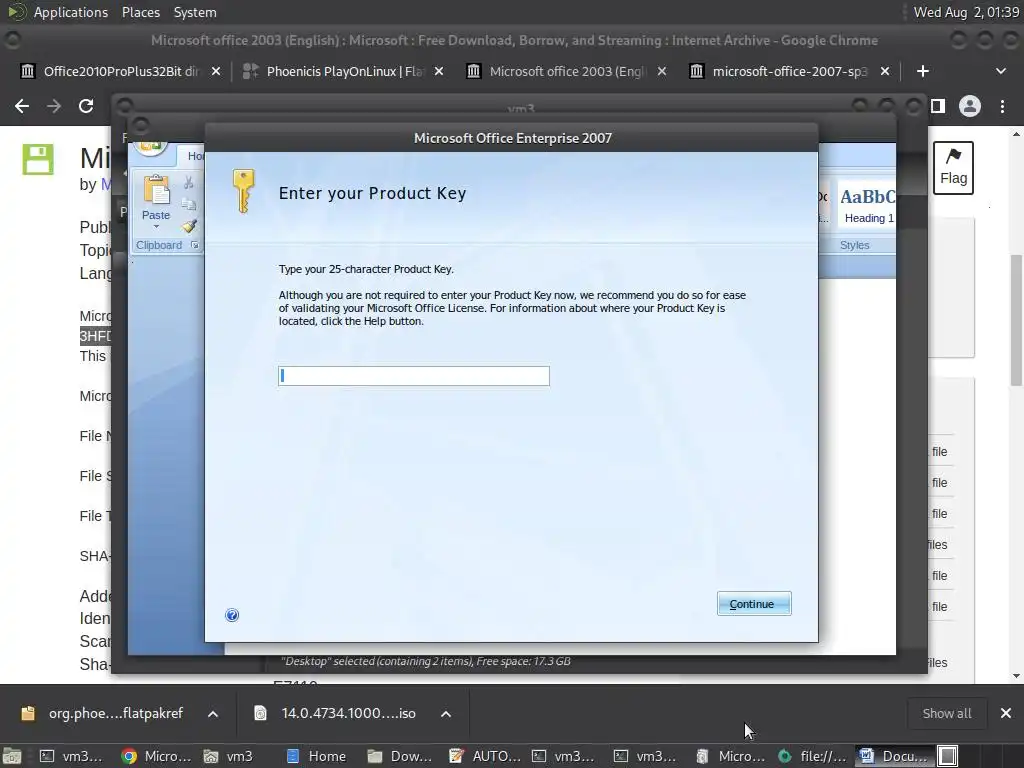The height and width of the screenshot is (768, 1024).
Task: Expand the Chrome tab search chevron
Action: point(1000,71)
